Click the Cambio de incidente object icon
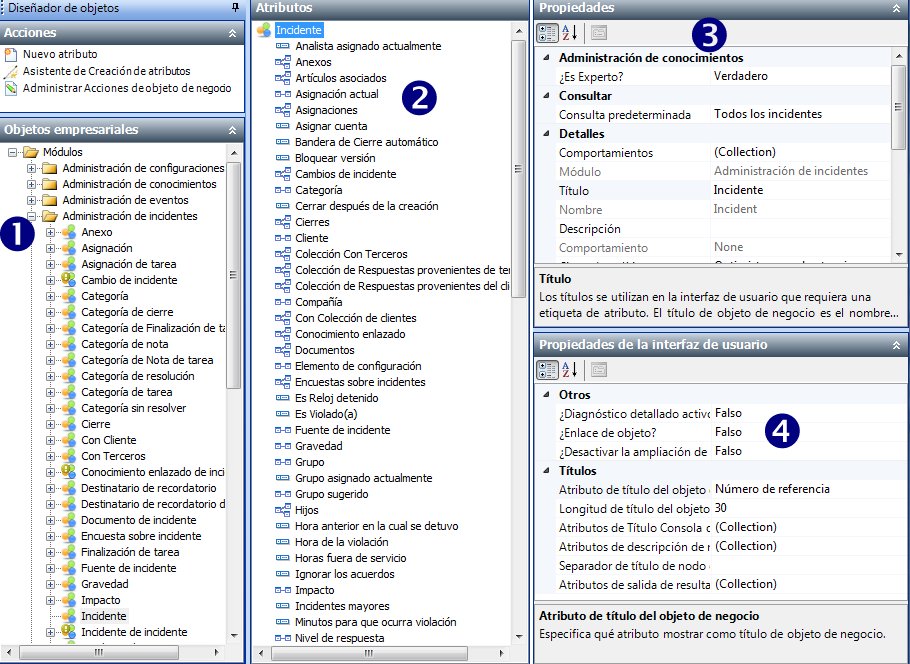The width and height of the screenshot is (910, 664). [x=68, y=280]
